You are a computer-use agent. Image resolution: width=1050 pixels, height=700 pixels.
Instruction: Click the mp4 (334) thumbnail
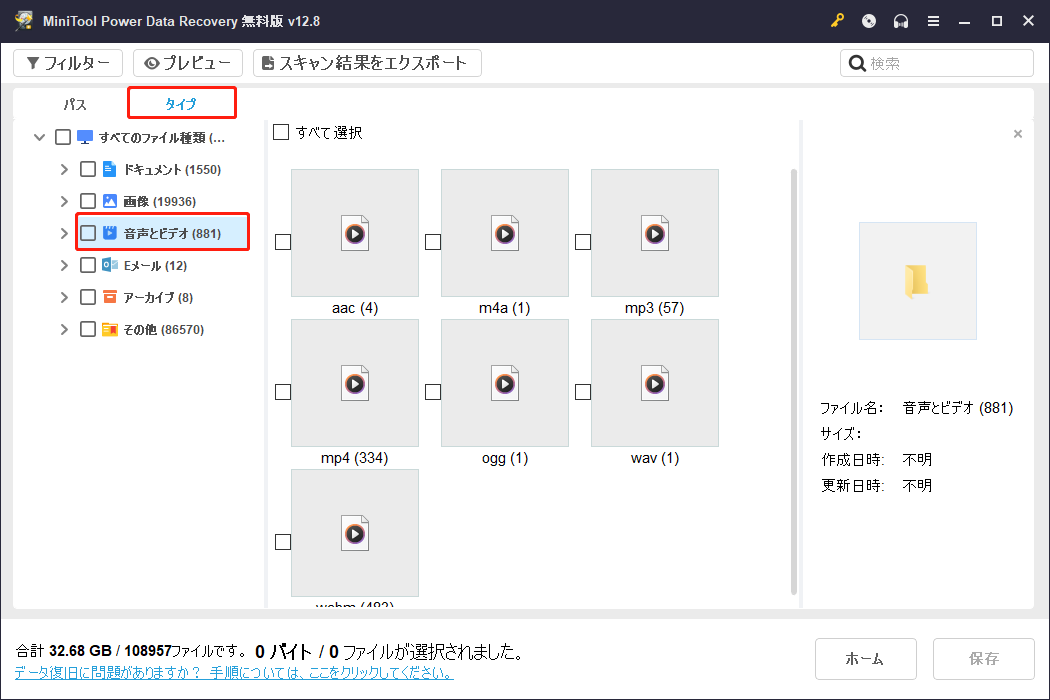(354, 383)
